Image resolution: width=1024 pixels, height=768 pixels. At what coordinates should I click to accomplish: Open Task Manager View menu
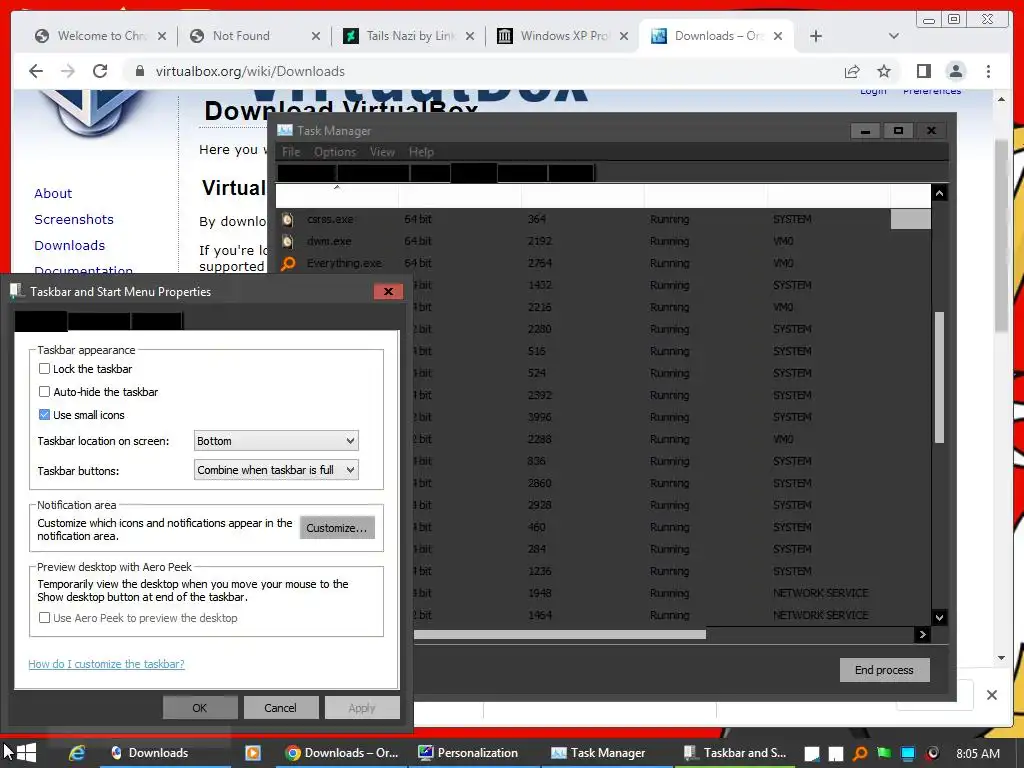coord(382,152)
